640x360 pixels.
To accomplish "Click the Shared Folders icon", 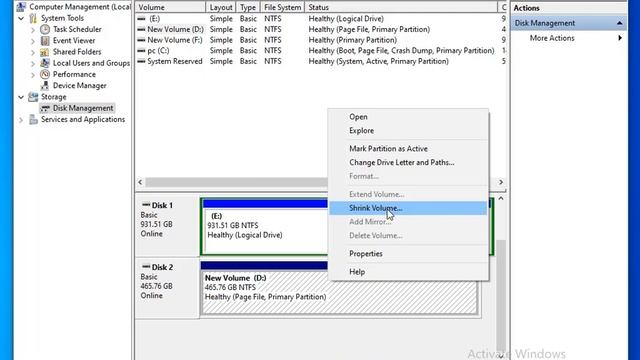I will [x=45, y=52].
